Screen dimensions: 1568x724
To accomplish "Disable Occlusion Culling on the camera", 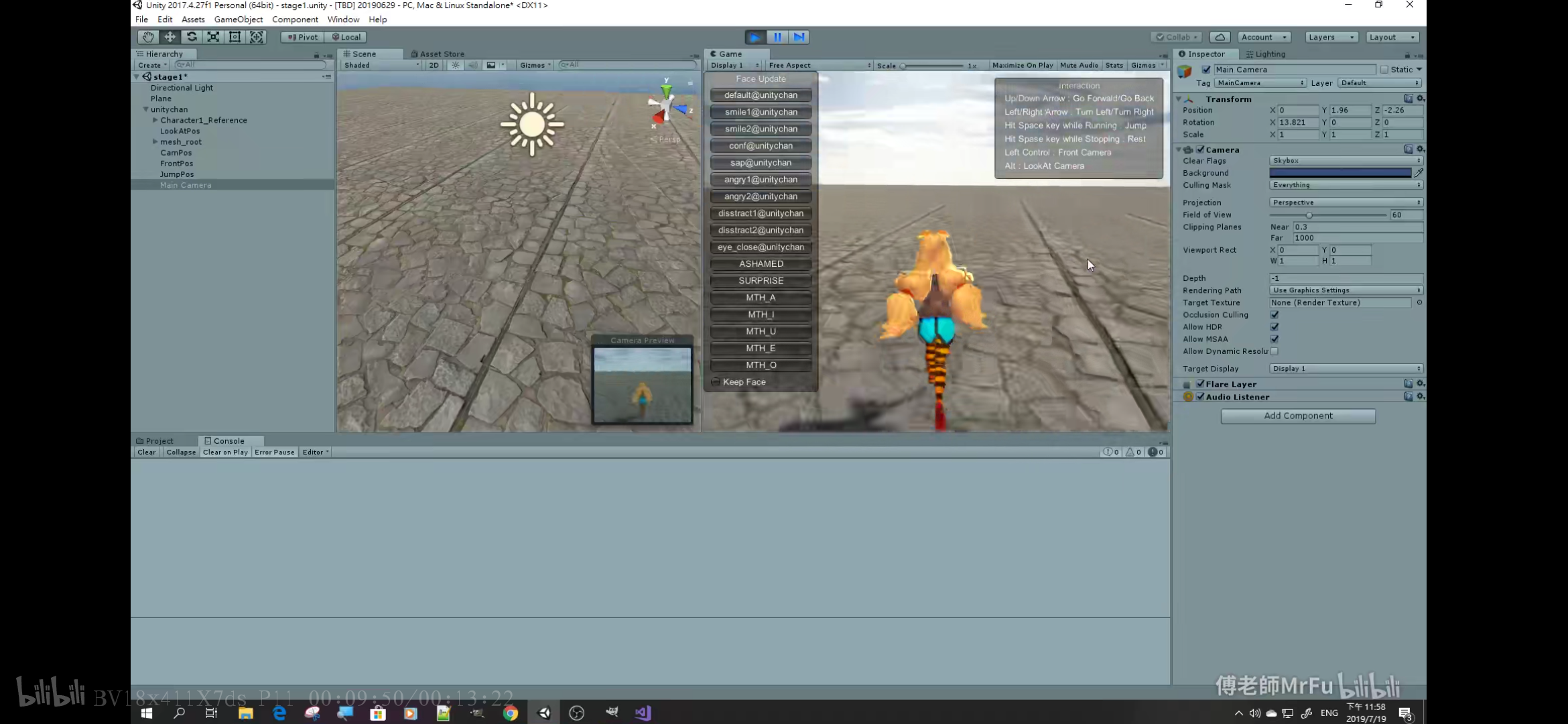I will [1274, 314].
